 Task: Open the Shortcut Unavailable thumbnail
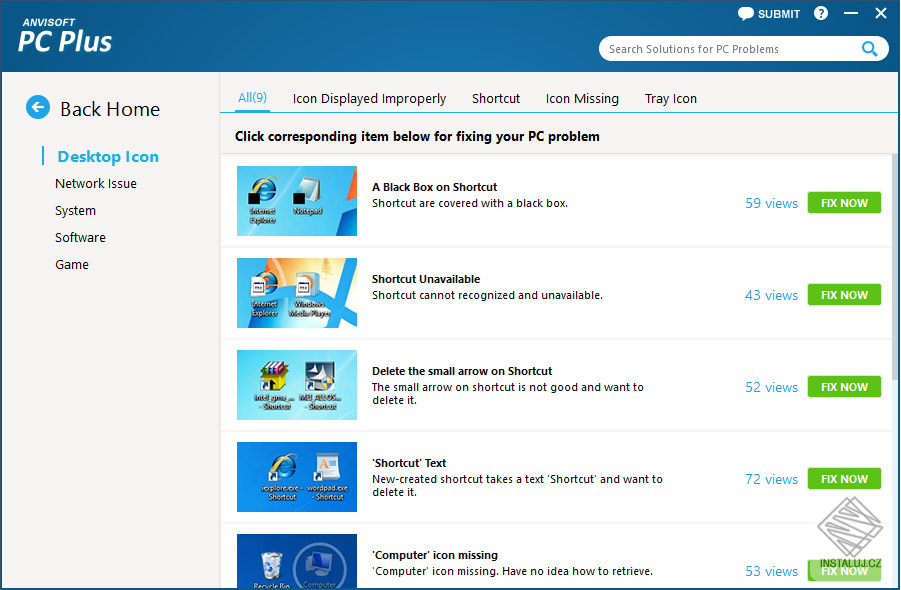(x=297, y=293)
